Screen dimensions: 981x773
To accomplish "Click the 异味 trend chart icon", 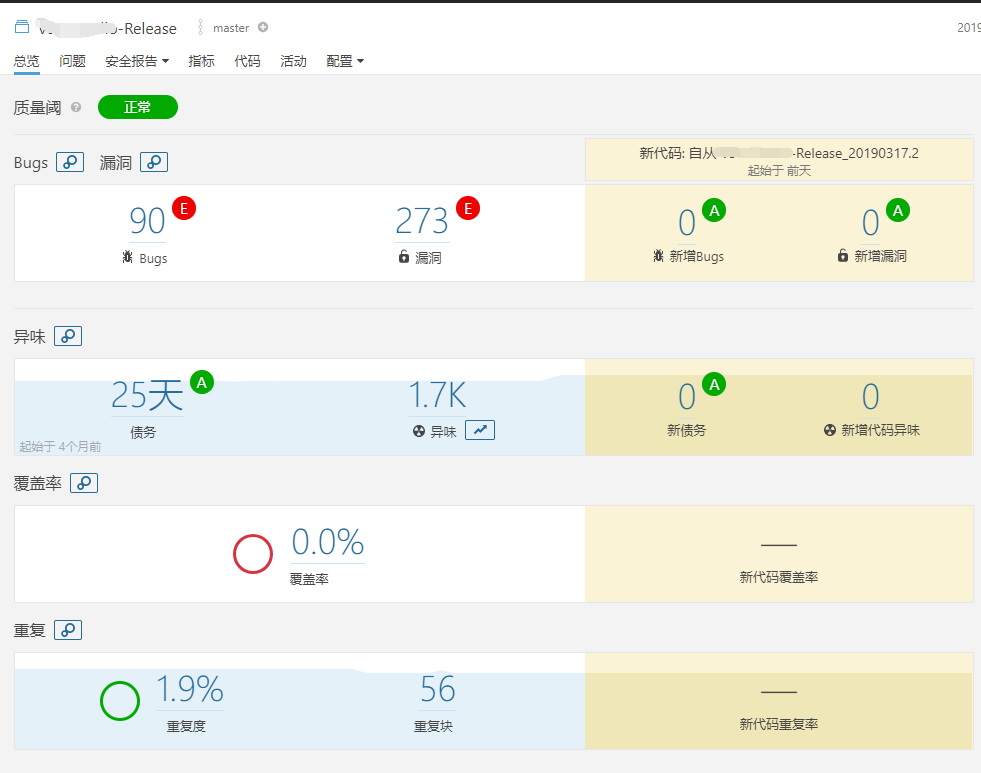I will [480, 430].
